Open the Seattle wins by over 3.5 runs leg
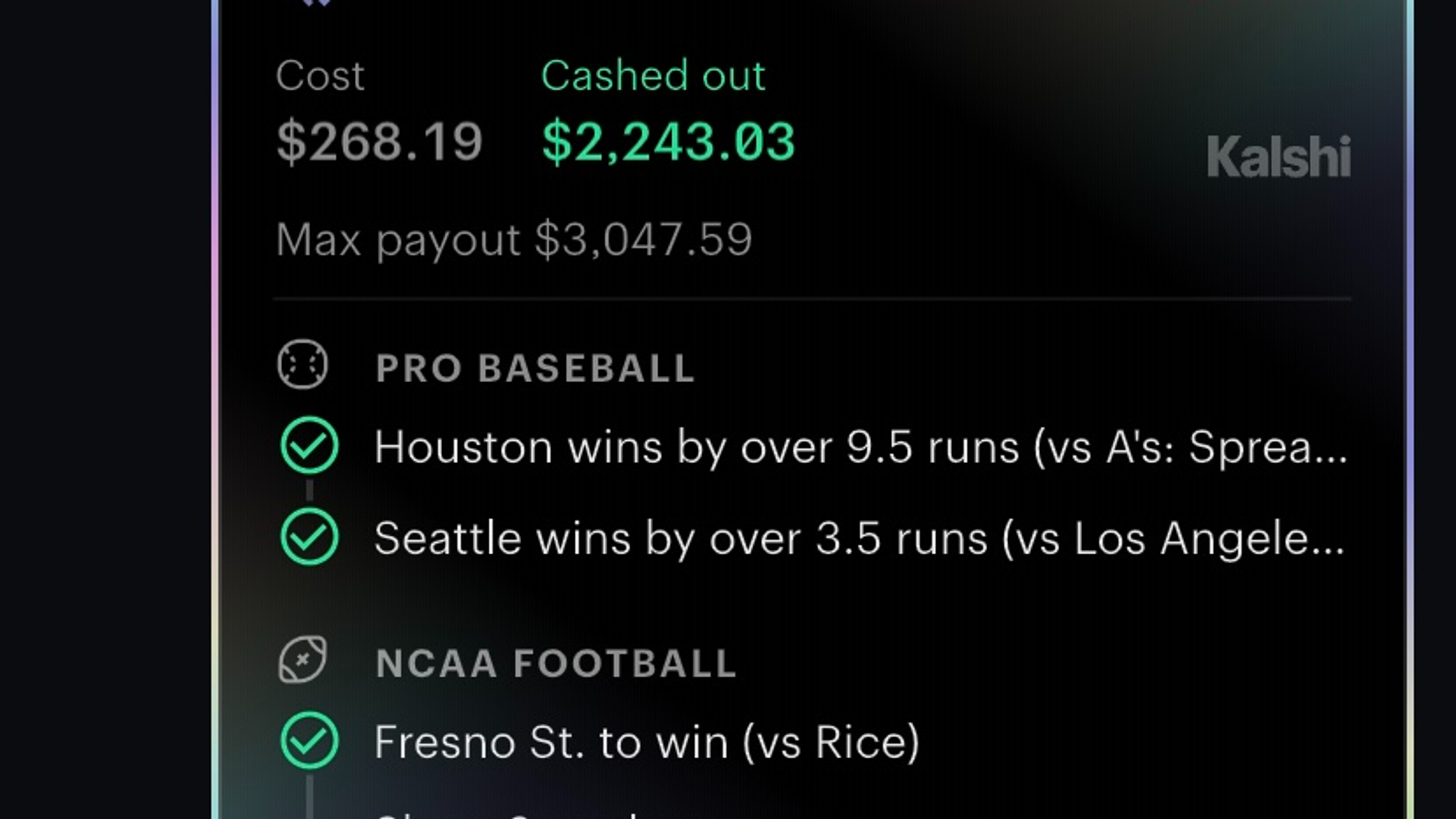Viewport: 1456px width, 819px height. tap(860, 539)
